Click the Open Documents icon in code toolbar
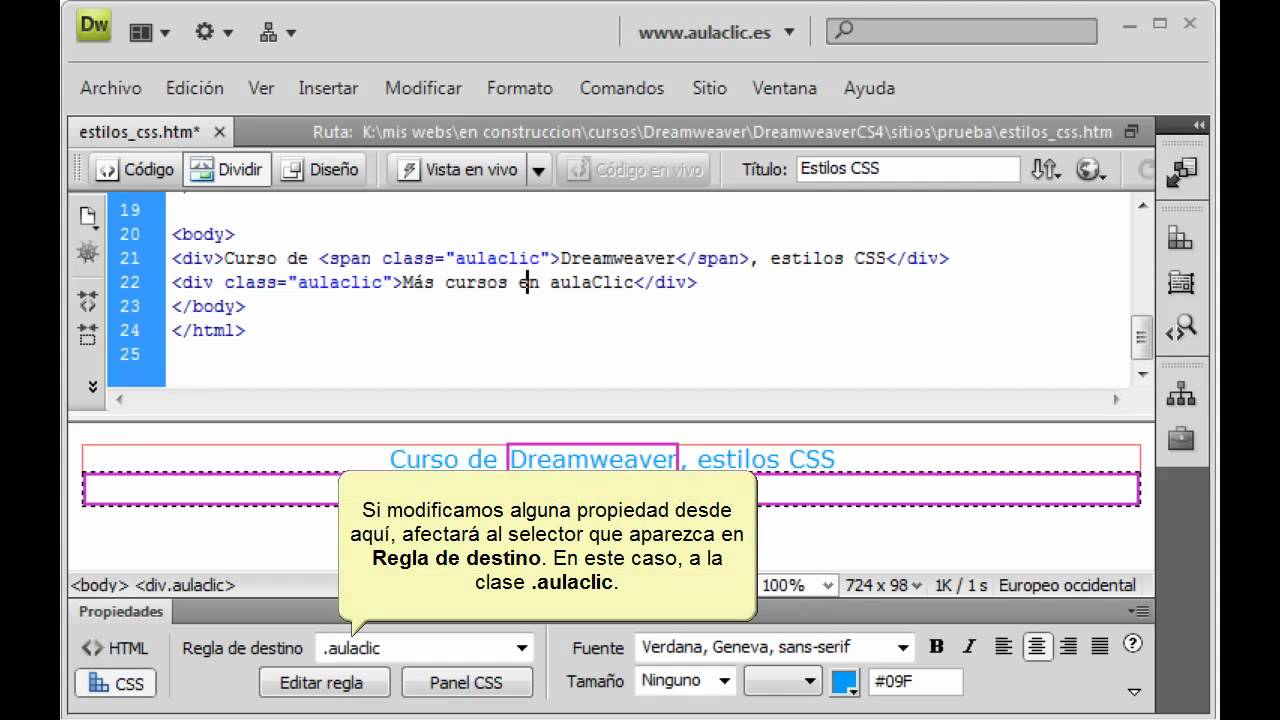Image resolution: width=1280 pixels, height=720 pixels. point(88,216)
